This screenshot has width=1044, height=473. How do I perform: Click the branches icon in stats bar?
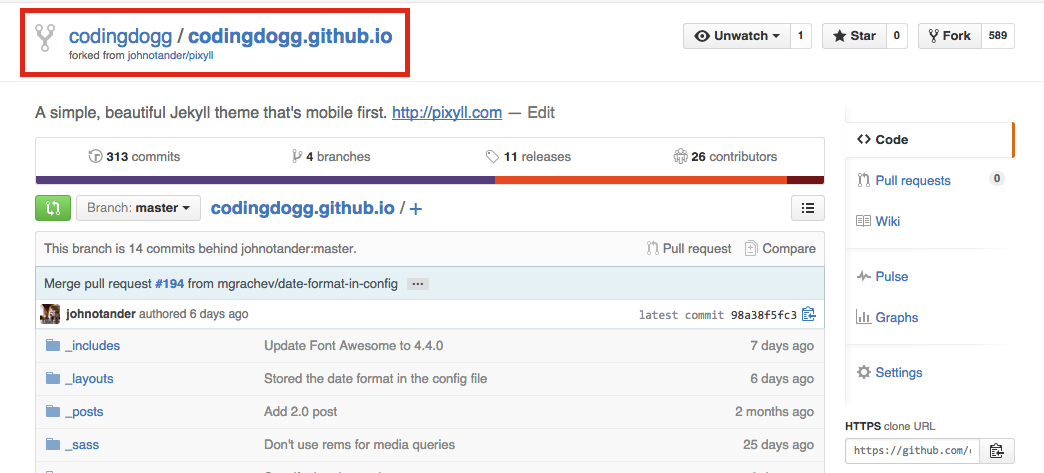pyautogui.click(x=296, y=157)
